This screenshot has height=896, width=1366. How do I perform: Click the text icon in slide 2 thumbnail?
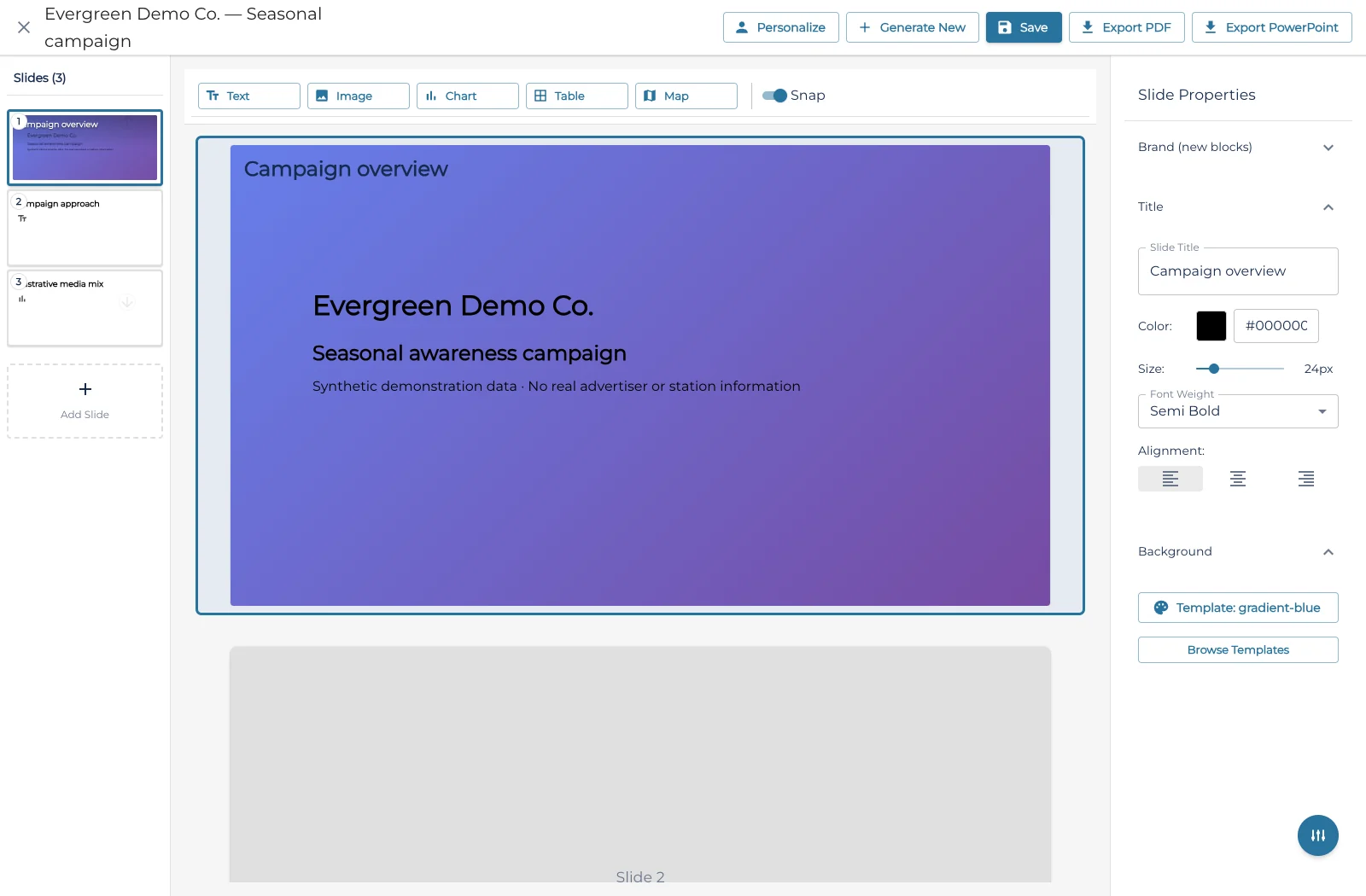(22, 219)
